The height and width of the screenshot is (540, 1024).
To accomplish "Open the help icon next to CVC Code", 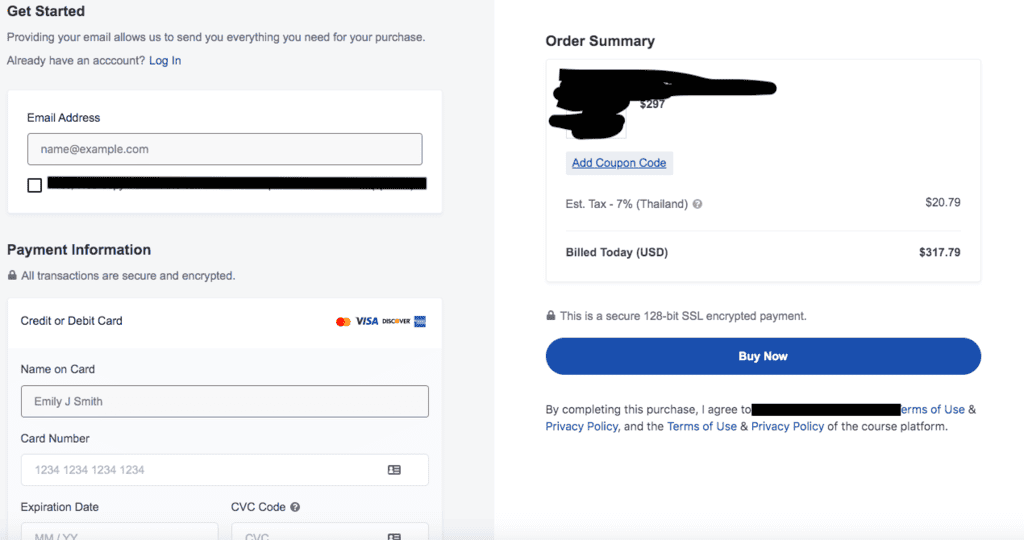I will (296, 507).
